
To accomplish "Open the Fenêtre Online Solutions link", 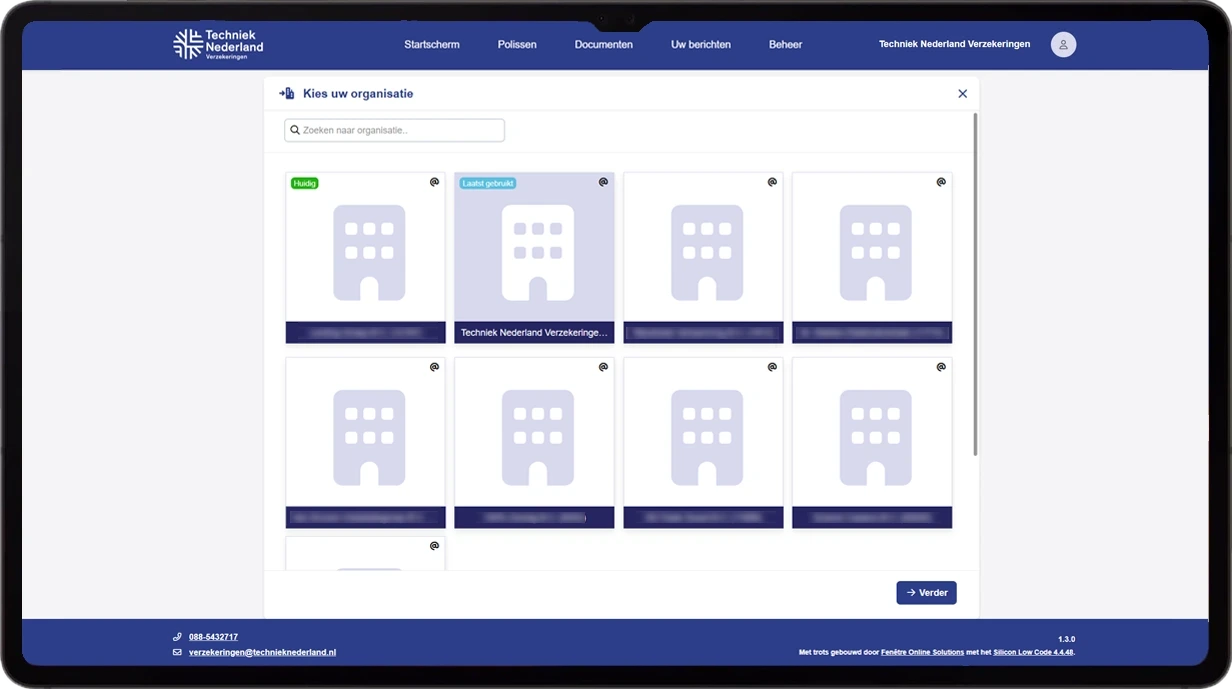I will [922, 652].
